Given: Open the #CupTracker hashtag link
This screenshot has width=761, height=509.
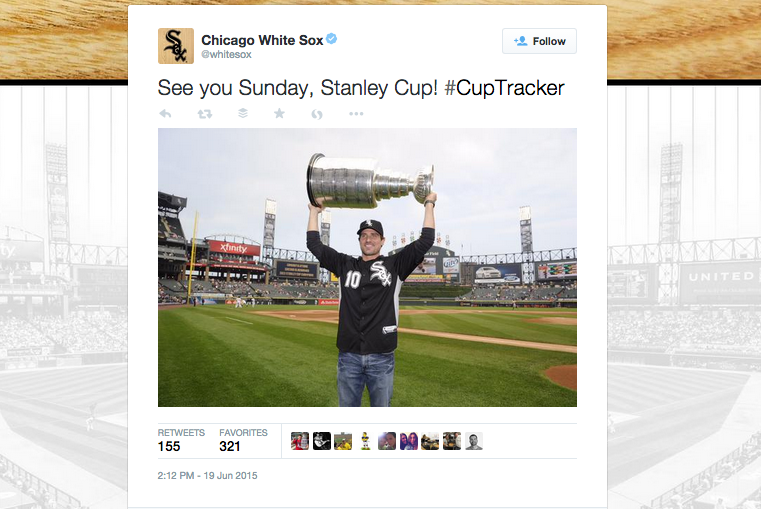Looking at the screenshot, I should [x=504, y=88].
